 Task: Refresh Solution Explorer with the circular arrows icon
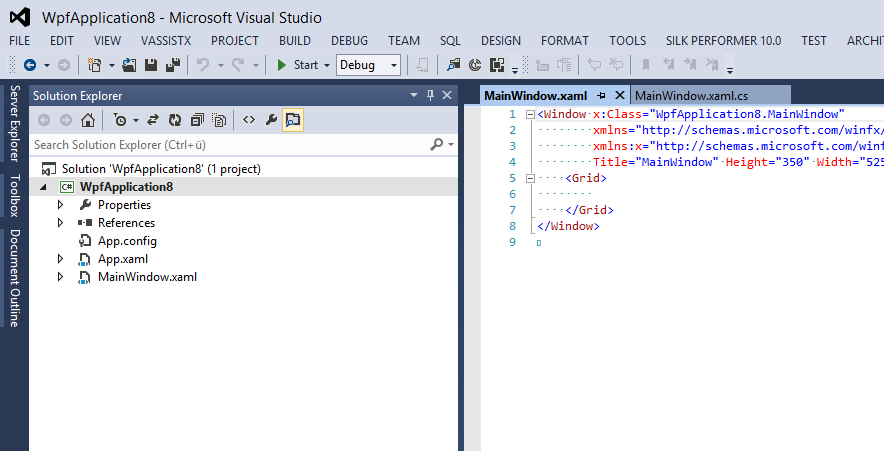[x=175, y=120]
